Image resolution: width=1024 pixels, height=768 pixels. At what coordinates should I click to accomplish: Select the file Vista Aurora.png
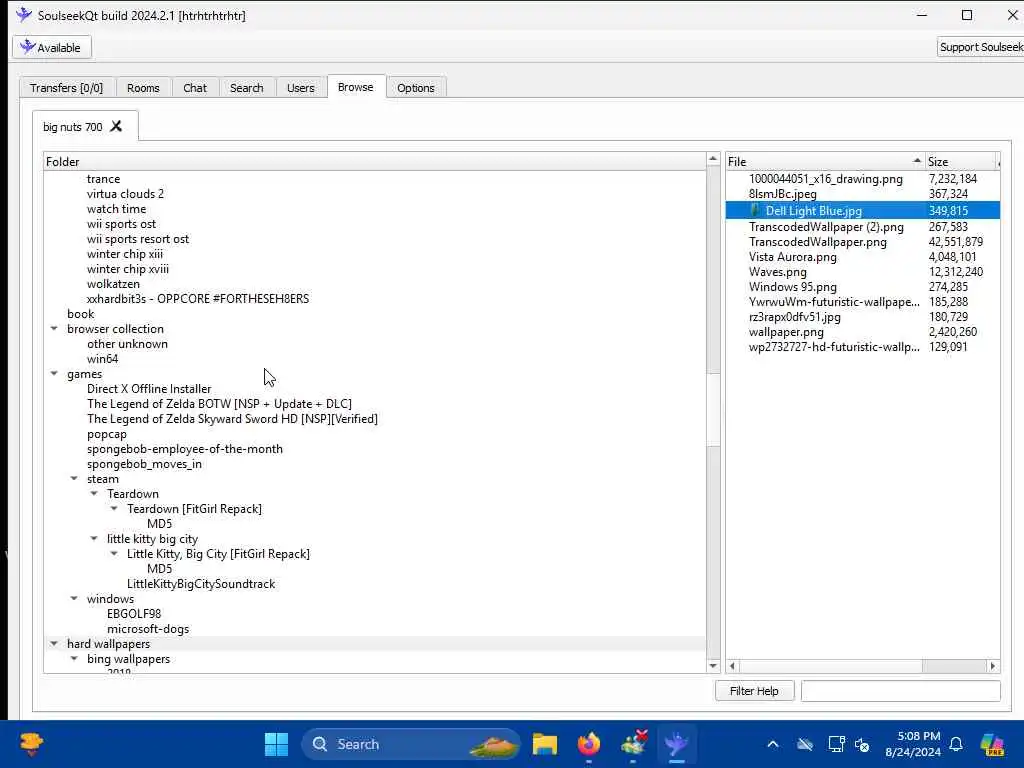pyautogui.click(x=792, y=257)
